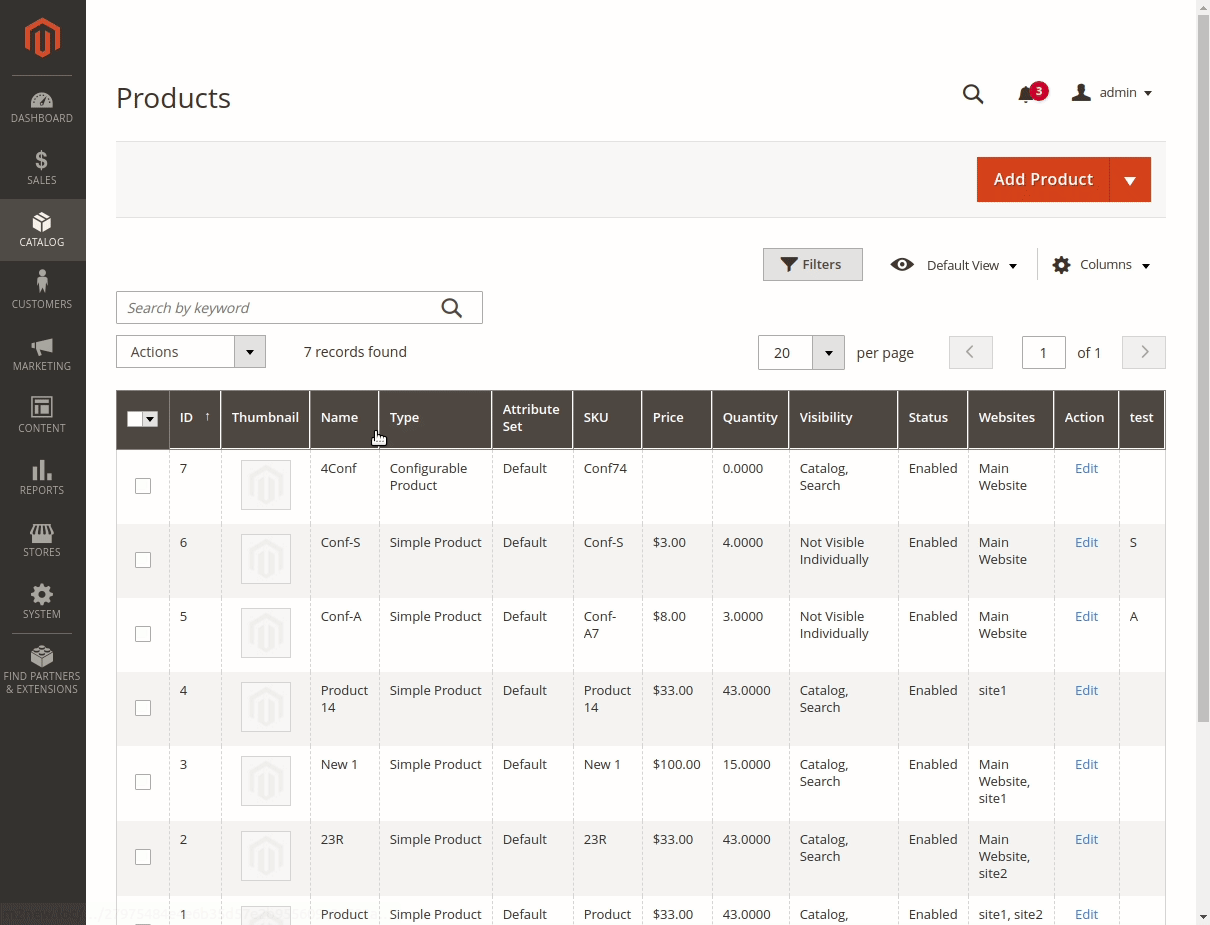Click the Add Product button
Viewport: 1210px width, 925px height.
tap(1043, 180)
